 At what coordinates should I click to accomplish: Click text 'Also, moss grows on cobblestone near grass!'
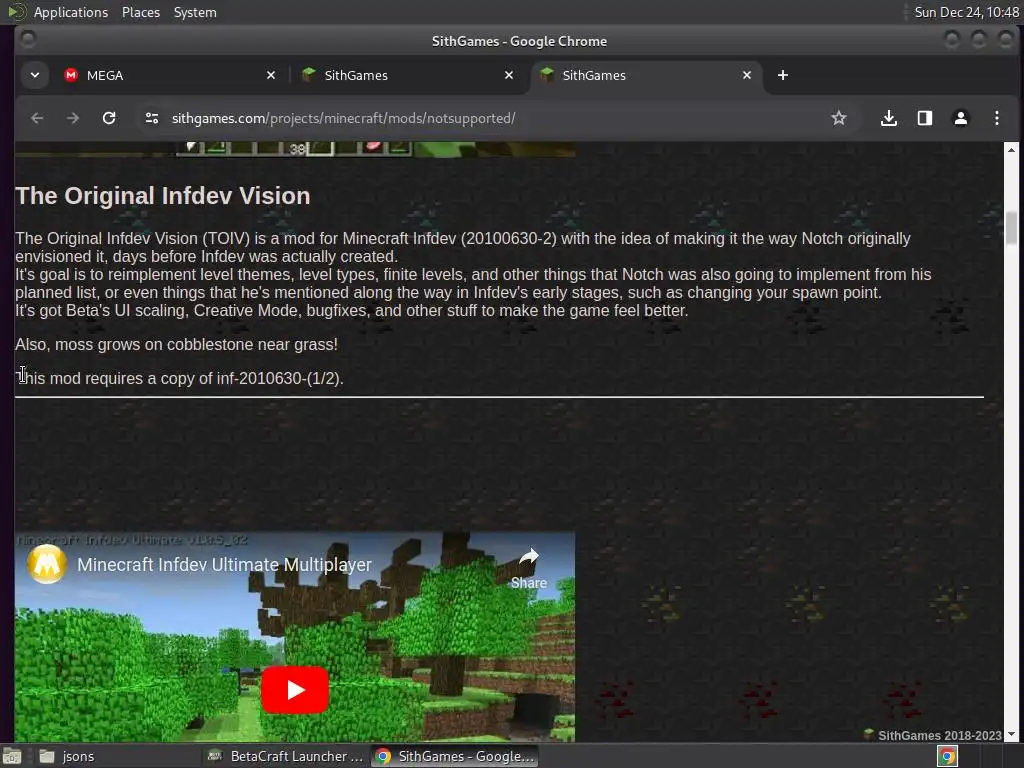pos(176,344)
